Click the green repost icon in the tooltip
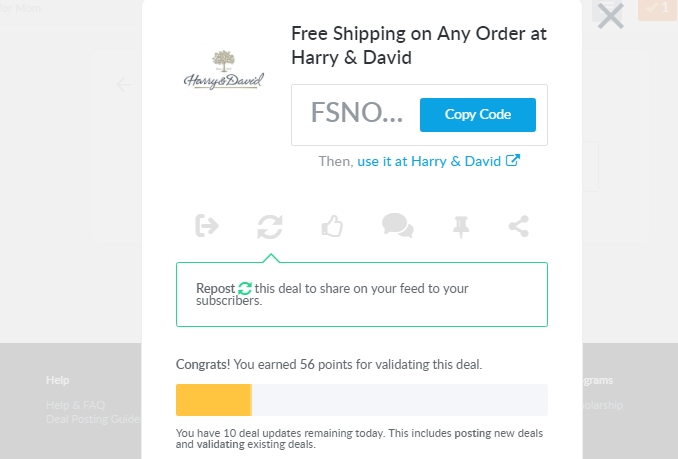The image size is (678, 459). 245,288
